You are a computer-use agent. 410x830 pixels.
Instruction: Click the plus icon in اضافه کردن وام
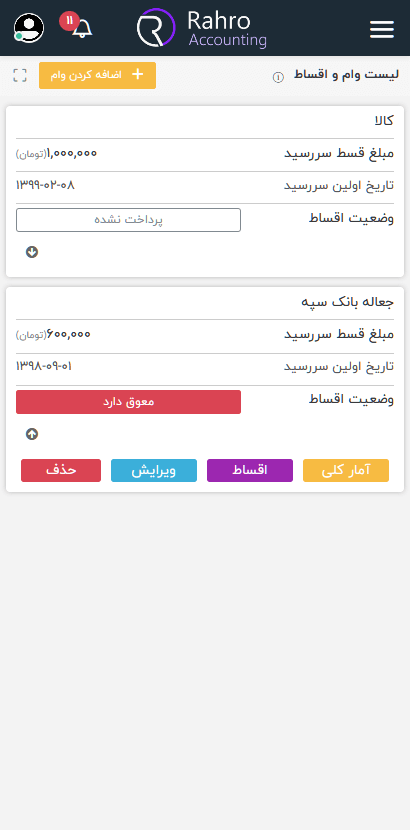pyautogui.click(x=137, y=74)
